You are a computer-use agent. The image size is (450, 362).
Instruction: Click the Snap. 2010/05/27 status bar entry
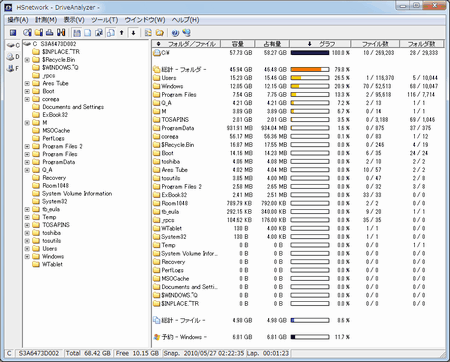tap(204, 353)
